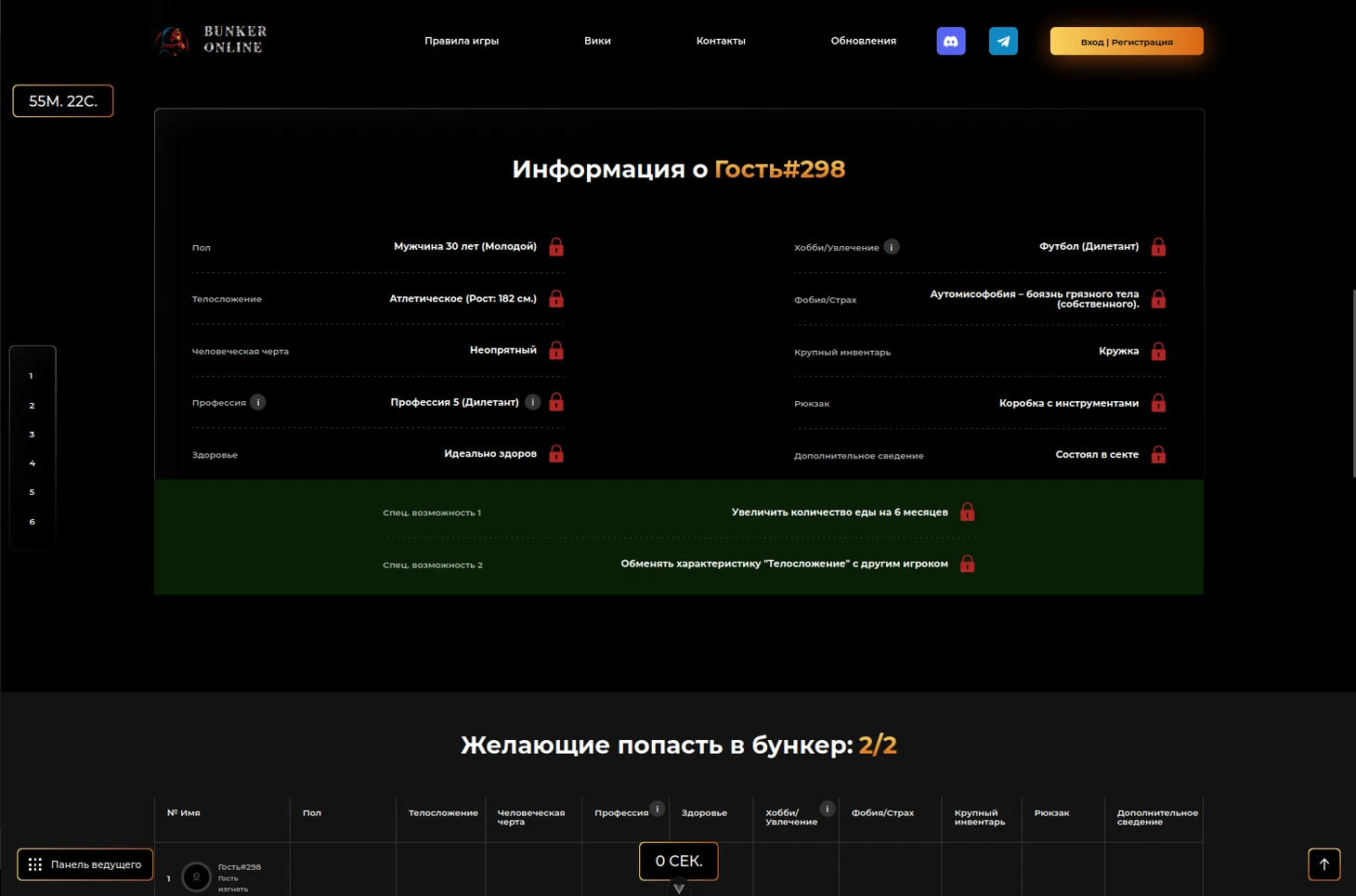Jump to section 3 in side navigator
1356x896 pixels.
pyautogui.click(x=32, y=435)
